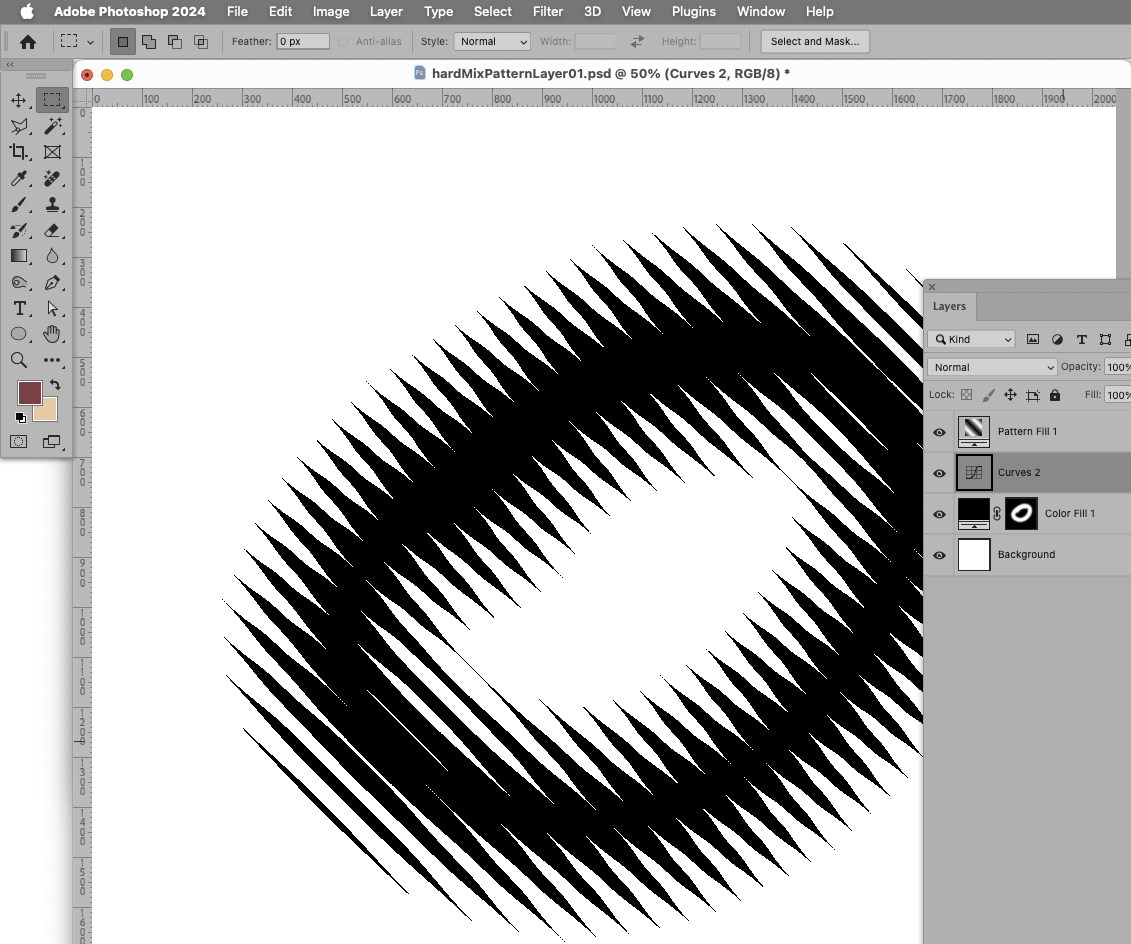Select the Clone Stamp tool
1131x944 pixels.
[x=52, y=205]
